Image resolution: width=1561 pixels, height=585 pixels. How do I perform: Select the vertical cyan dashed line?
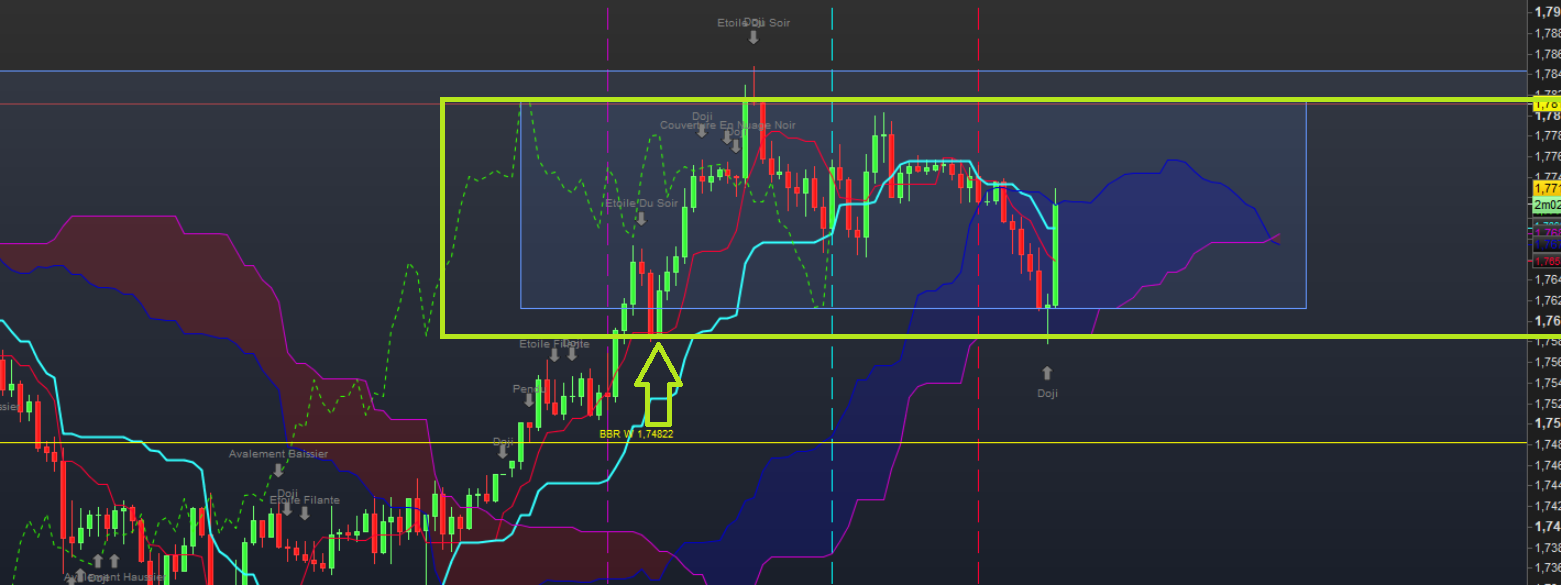[832, 292]
